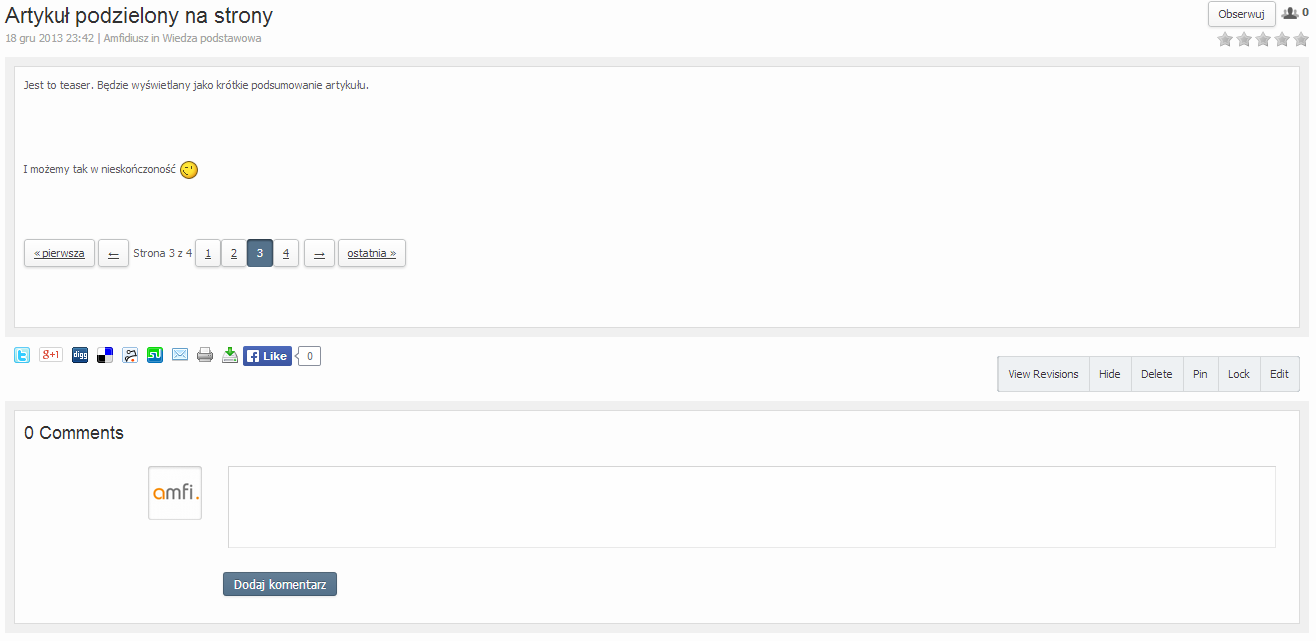The height and width of the screenshot is (641, 1316).
Task: Bookmark the article on Delicious
Action: click(105, 355)
